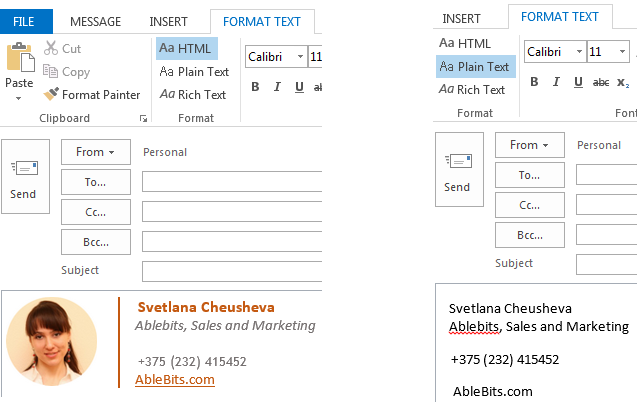
Task: Click the Send envelope button in the right window
Action: click(x=457, y=170)
